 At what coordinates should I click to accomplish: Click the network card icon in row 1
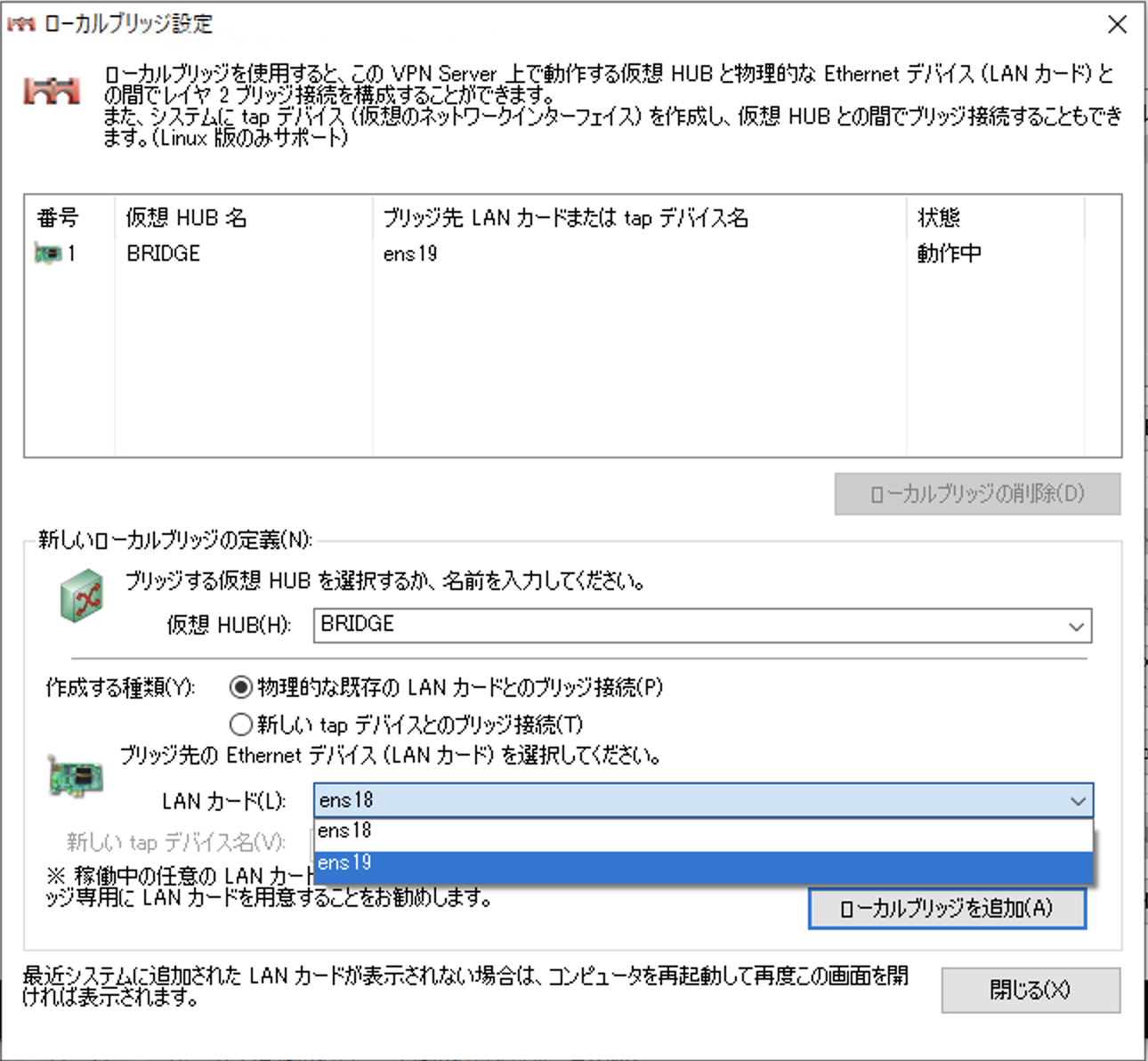pos(48,254)
